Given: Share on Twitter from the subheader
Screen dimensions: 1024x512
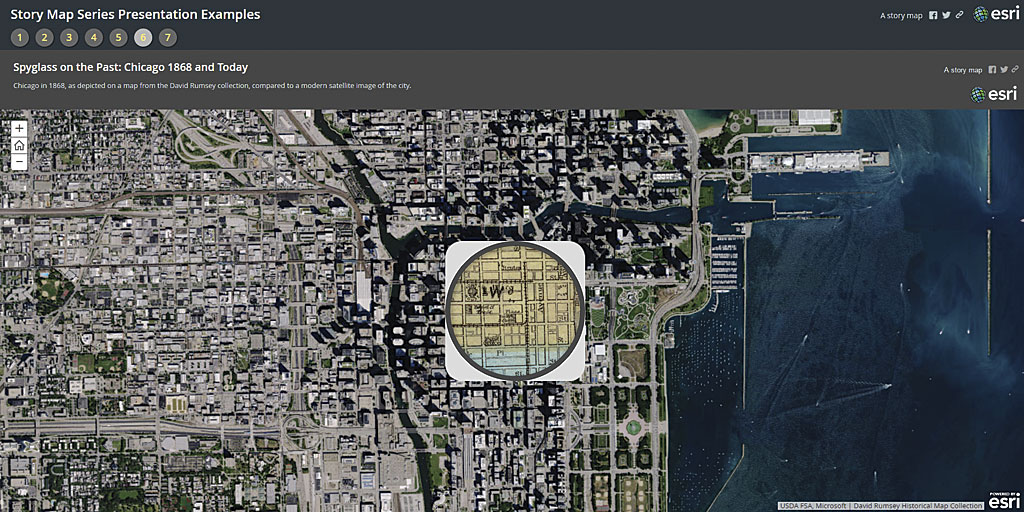Looking at the screenshot, I should tap(1004, 69).
